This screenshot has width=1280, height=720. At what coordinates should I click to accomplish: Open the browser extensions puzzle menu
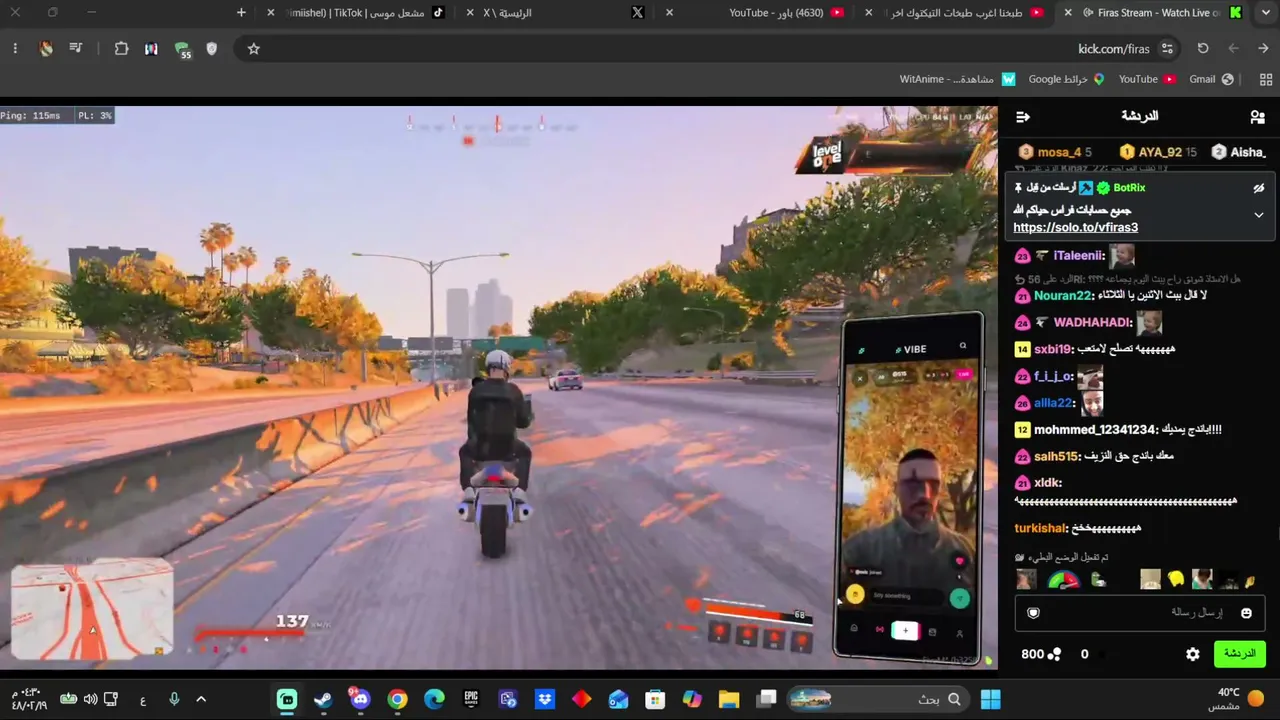pos(121,49)
